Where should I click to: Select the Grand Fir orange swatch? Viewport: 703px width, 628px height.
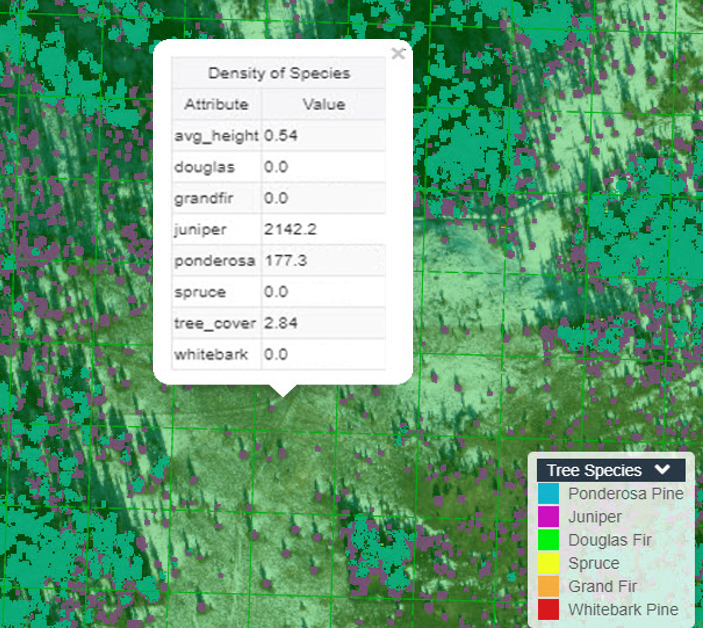pos(548,587)
